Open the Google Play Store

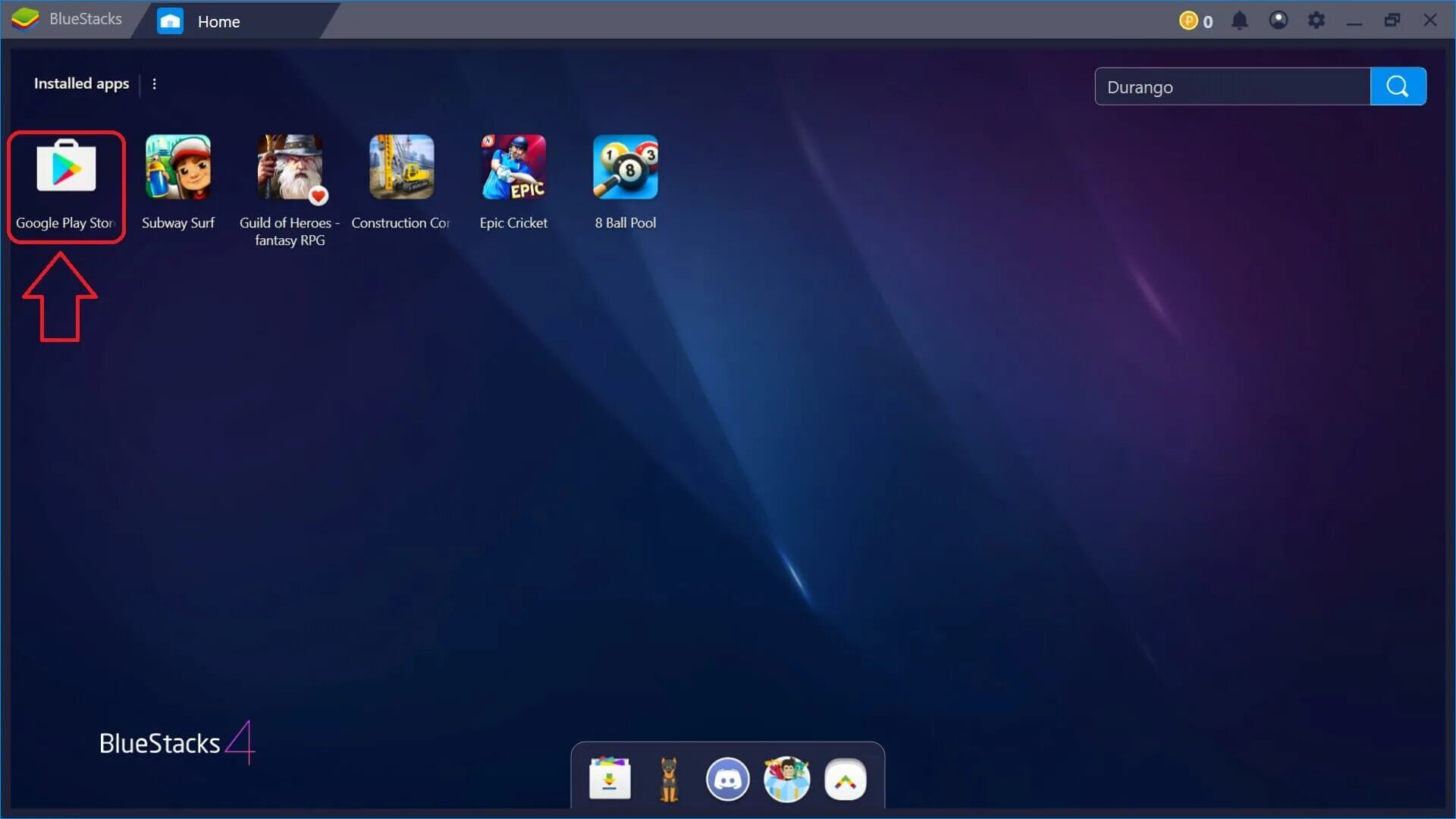tap(66, 167)
